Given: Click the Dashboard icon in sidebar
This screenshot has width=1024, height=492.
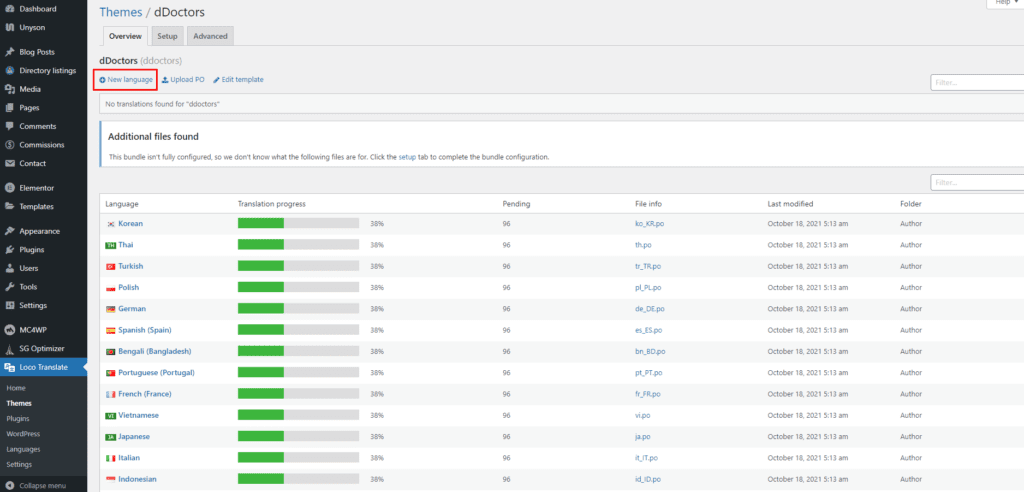Looking at the screenshot, I should [x=9, y=8].
